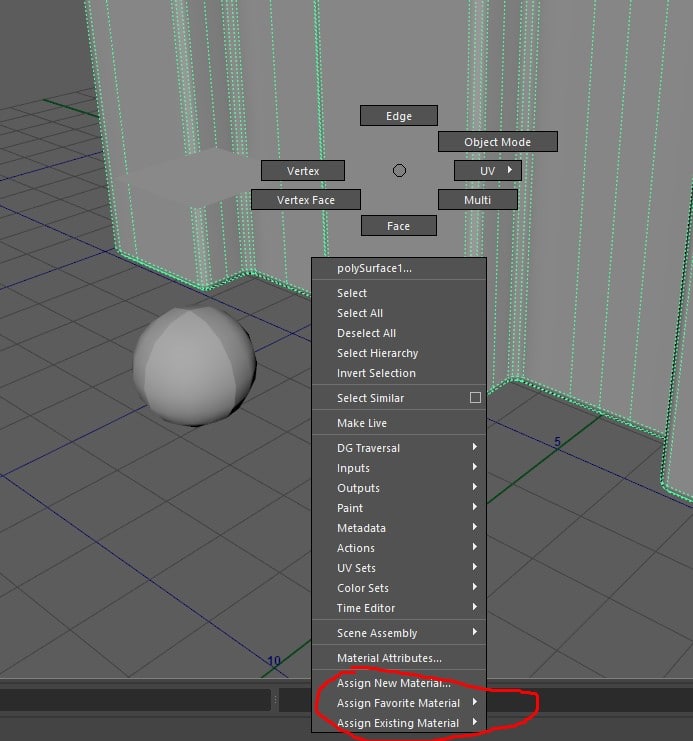Expand UV Sets submenu
The width and height of the screenshot is (693, 741).
click(x=398, y=568)
